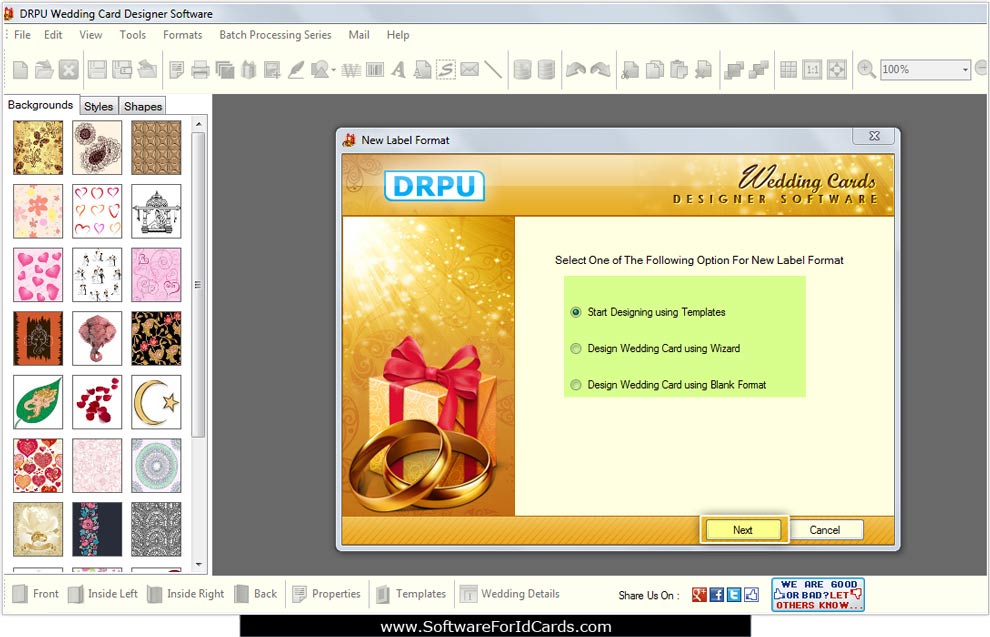Viewport: 990px width, 637px height.
Task: Click the Redo arrow icon
Action: [x=600, y=69]
